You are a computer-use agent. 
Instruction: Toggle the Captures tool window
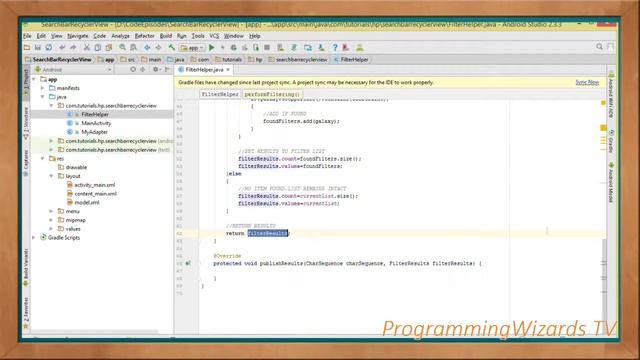tap(26, 162)
